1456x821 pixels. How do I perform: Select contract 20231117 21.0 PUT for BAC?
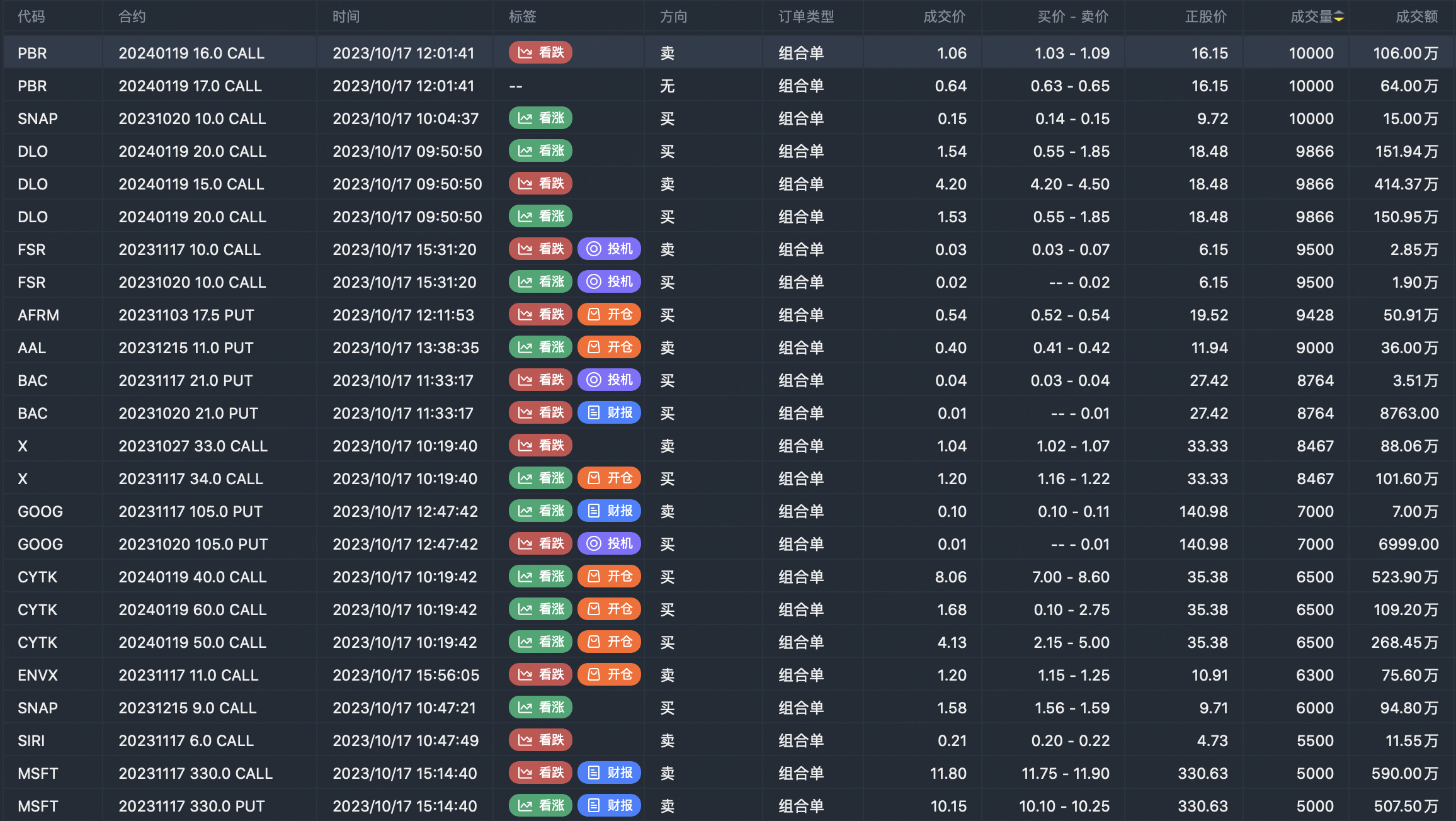click(186, 380)
